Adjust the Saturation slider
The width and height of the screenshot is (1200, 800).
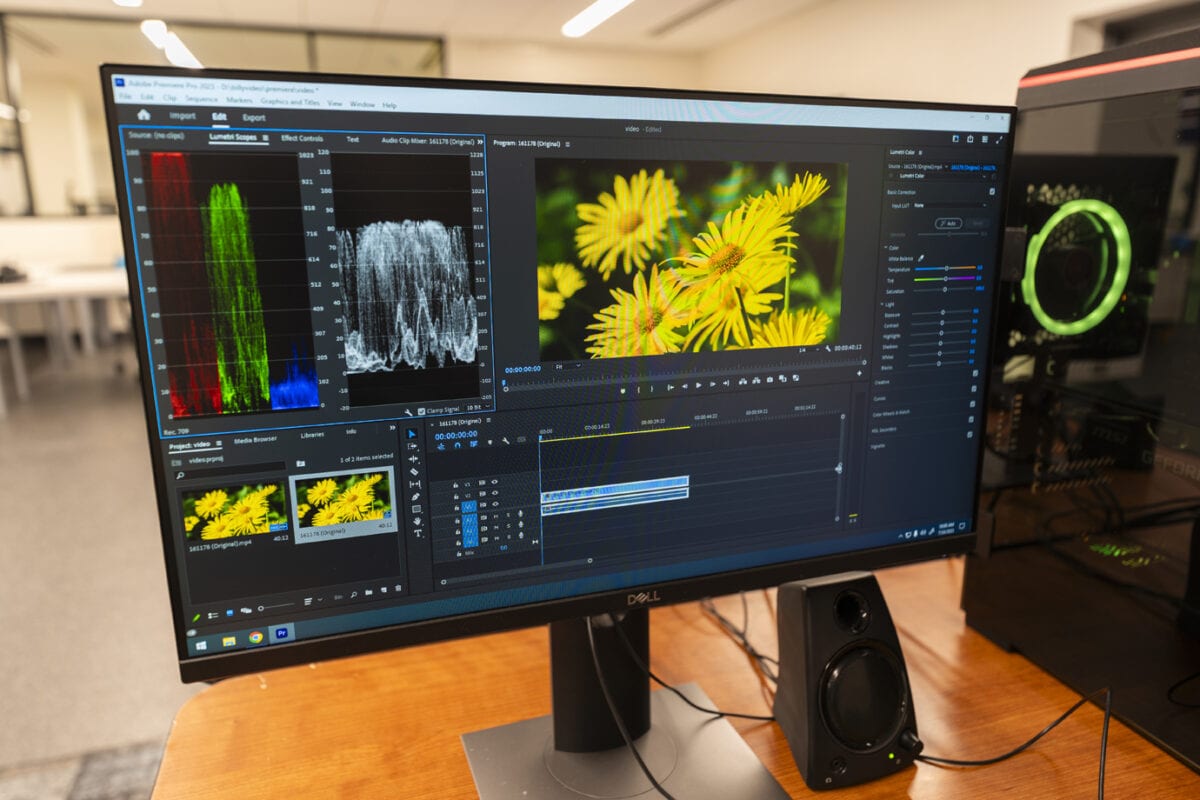coord(944,289)
